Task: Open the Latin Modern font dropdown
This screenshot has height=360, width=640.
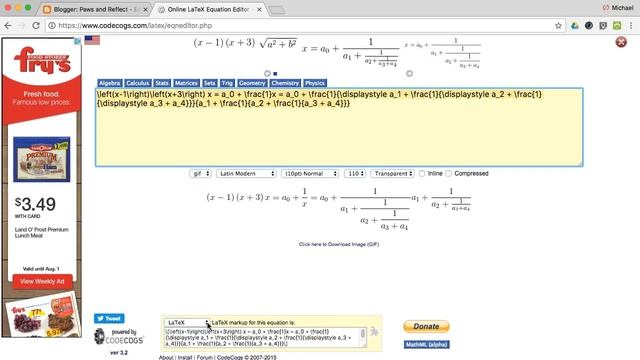Action: point(246,173)
